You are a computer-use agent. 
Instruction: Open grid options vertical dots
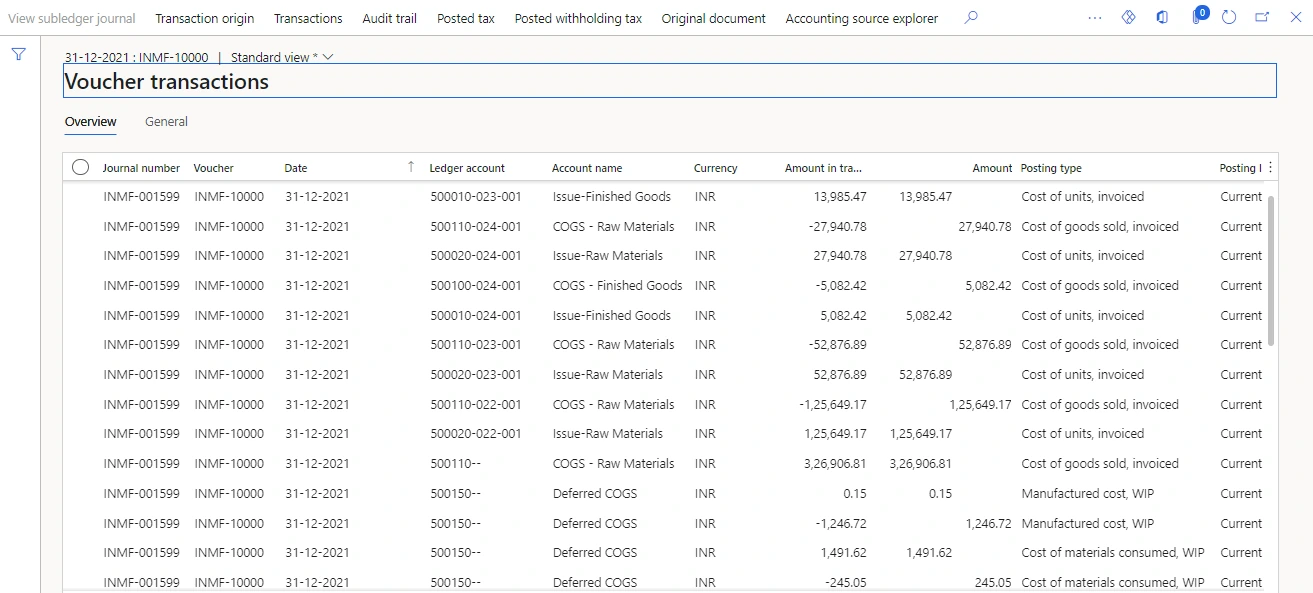pos(1271,168)
